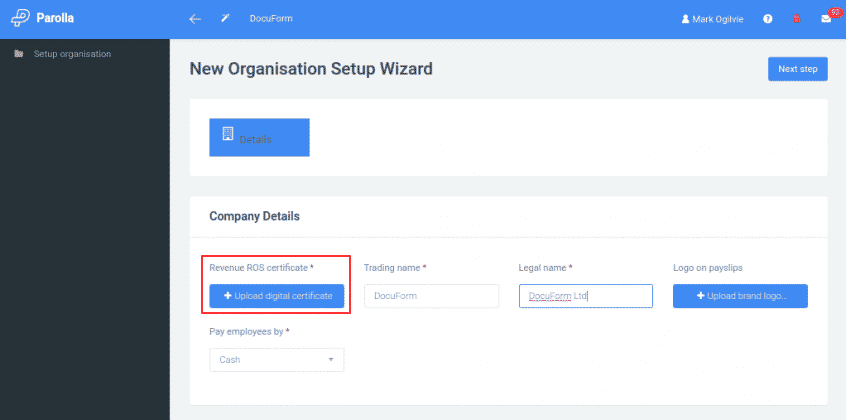The width and height of the screenshot is (846, 420).
Task: Open Setup organisation in the sidebar
Action: pos(72,53)
